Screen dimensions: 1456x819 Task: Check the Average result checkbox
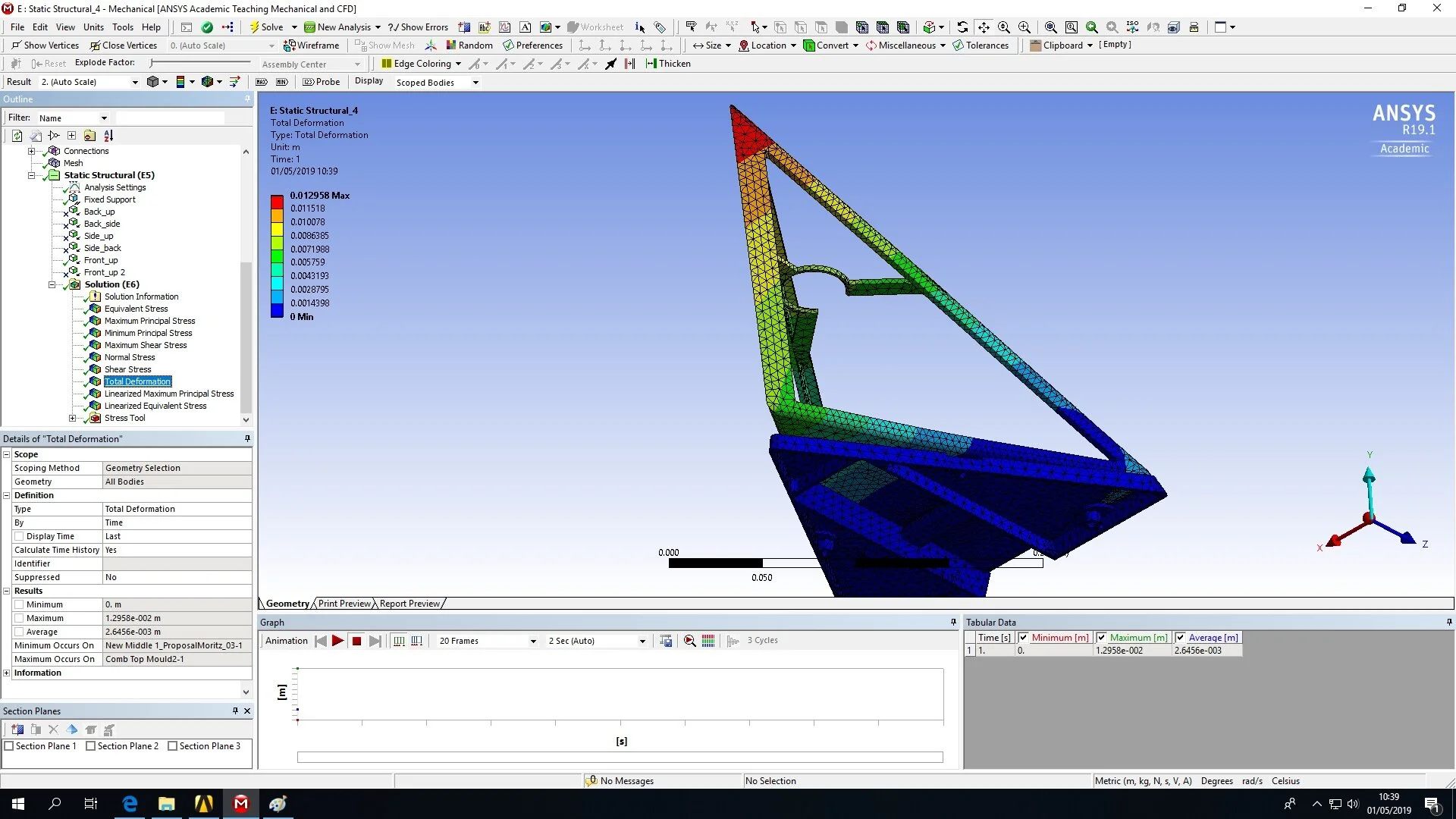point(19,632)
